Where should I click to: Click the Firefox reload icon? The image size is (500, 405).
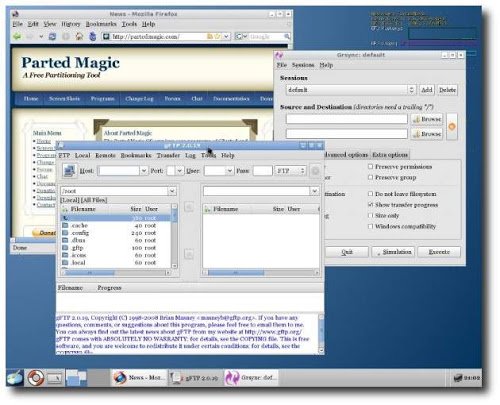coord(52,36)
